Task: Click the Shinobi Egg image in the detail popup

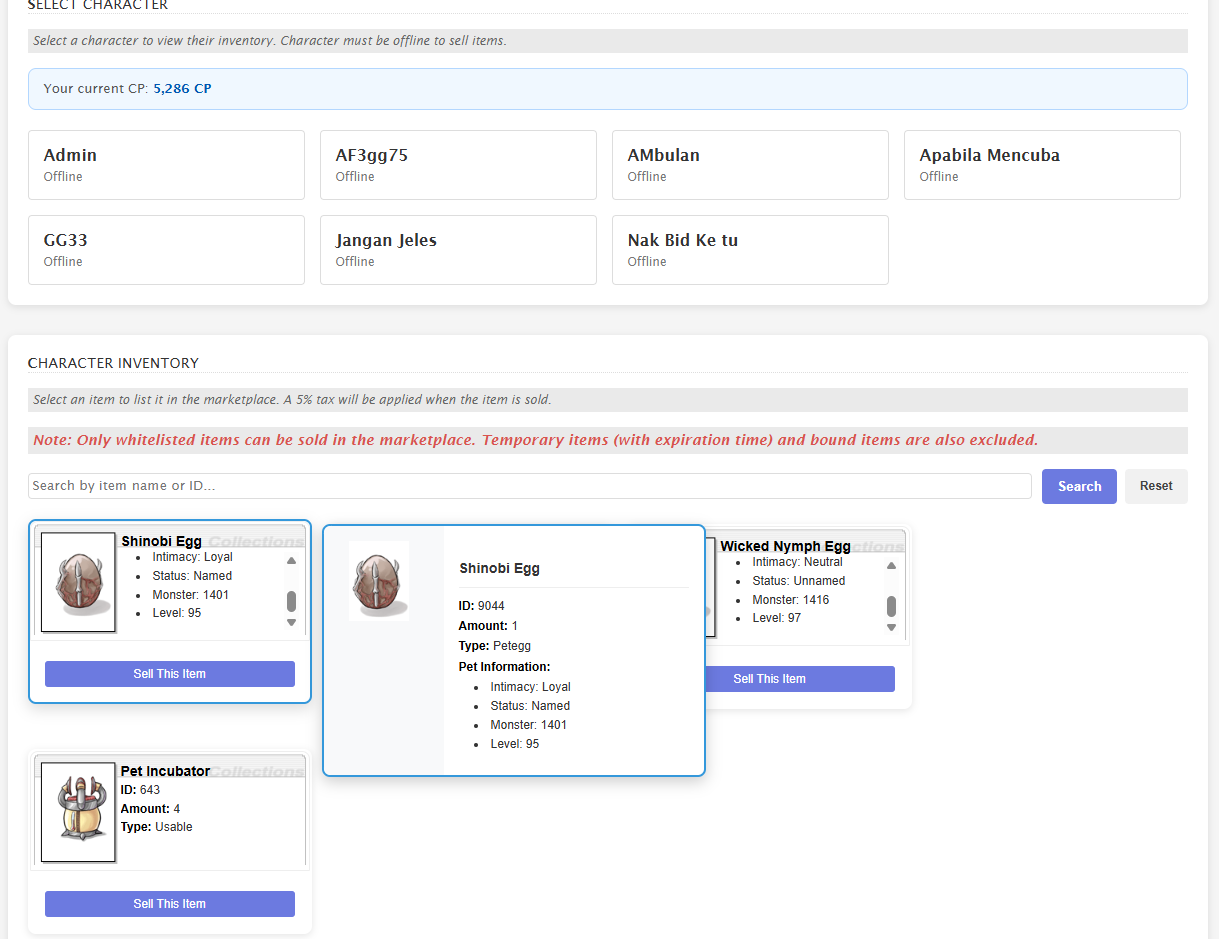Action: pos(379,580)
